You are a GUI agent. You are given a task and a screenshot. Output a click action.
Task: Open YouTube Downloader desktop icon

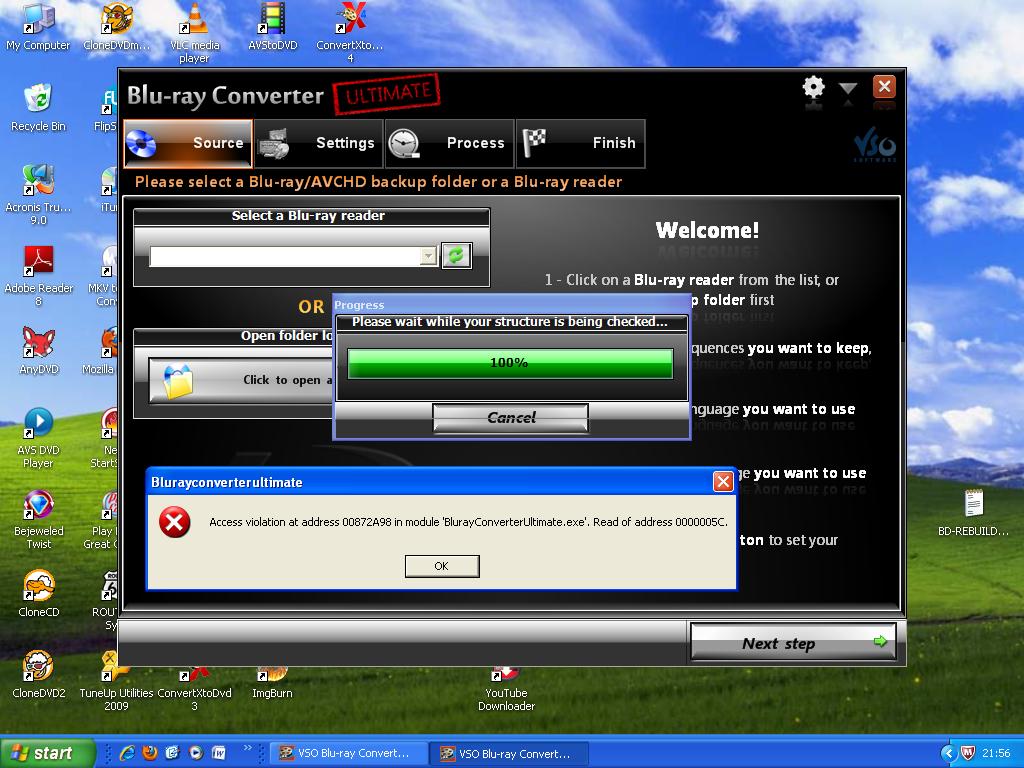pos(506,689)
